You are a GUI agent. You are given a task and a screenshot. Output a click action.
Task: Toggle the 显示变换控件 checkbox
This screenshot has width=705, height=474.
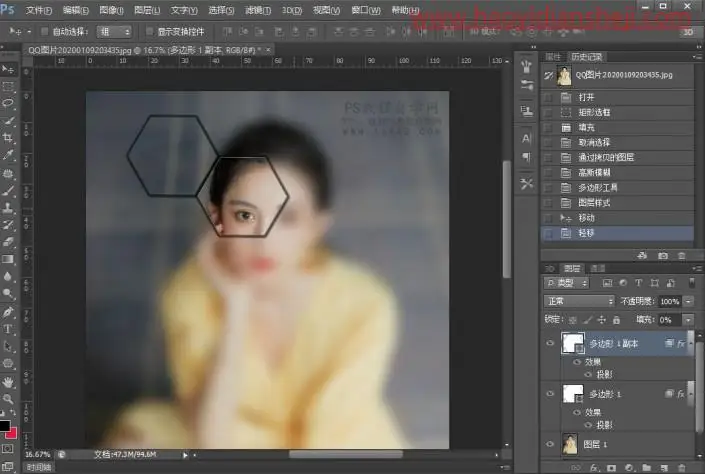150,31
